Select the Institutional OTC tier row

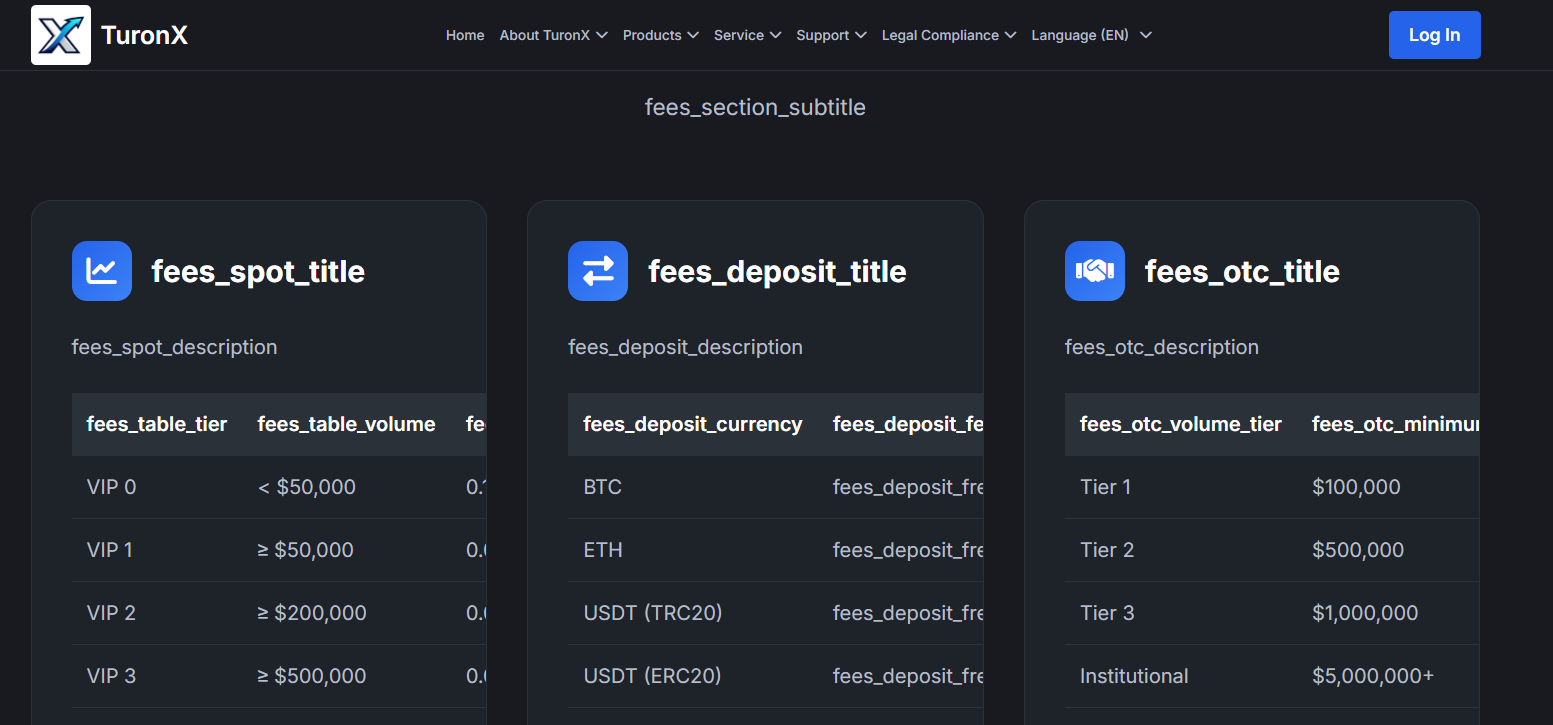point(1134,676)
